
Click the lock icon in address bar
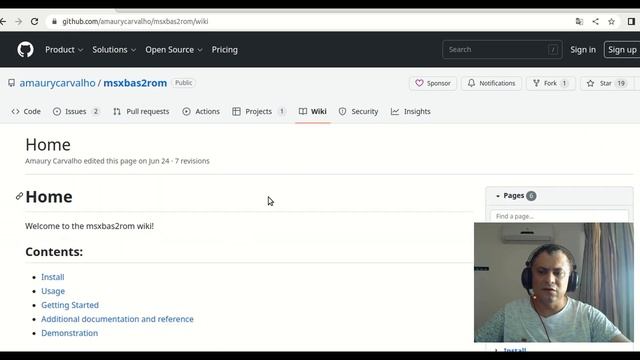click(54, 22)
